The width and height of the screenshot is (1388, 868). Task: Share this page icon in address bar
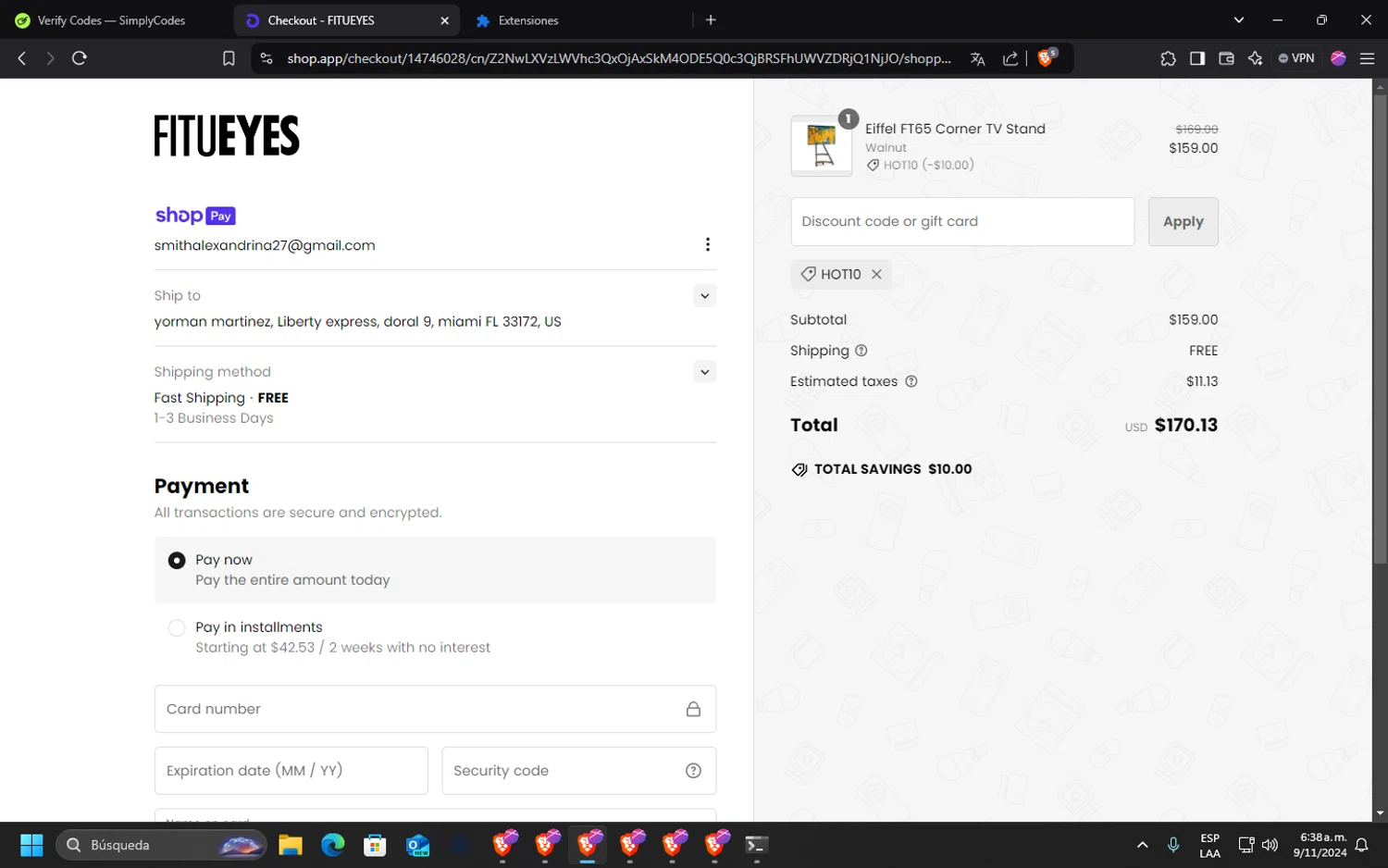point(1010,58)
